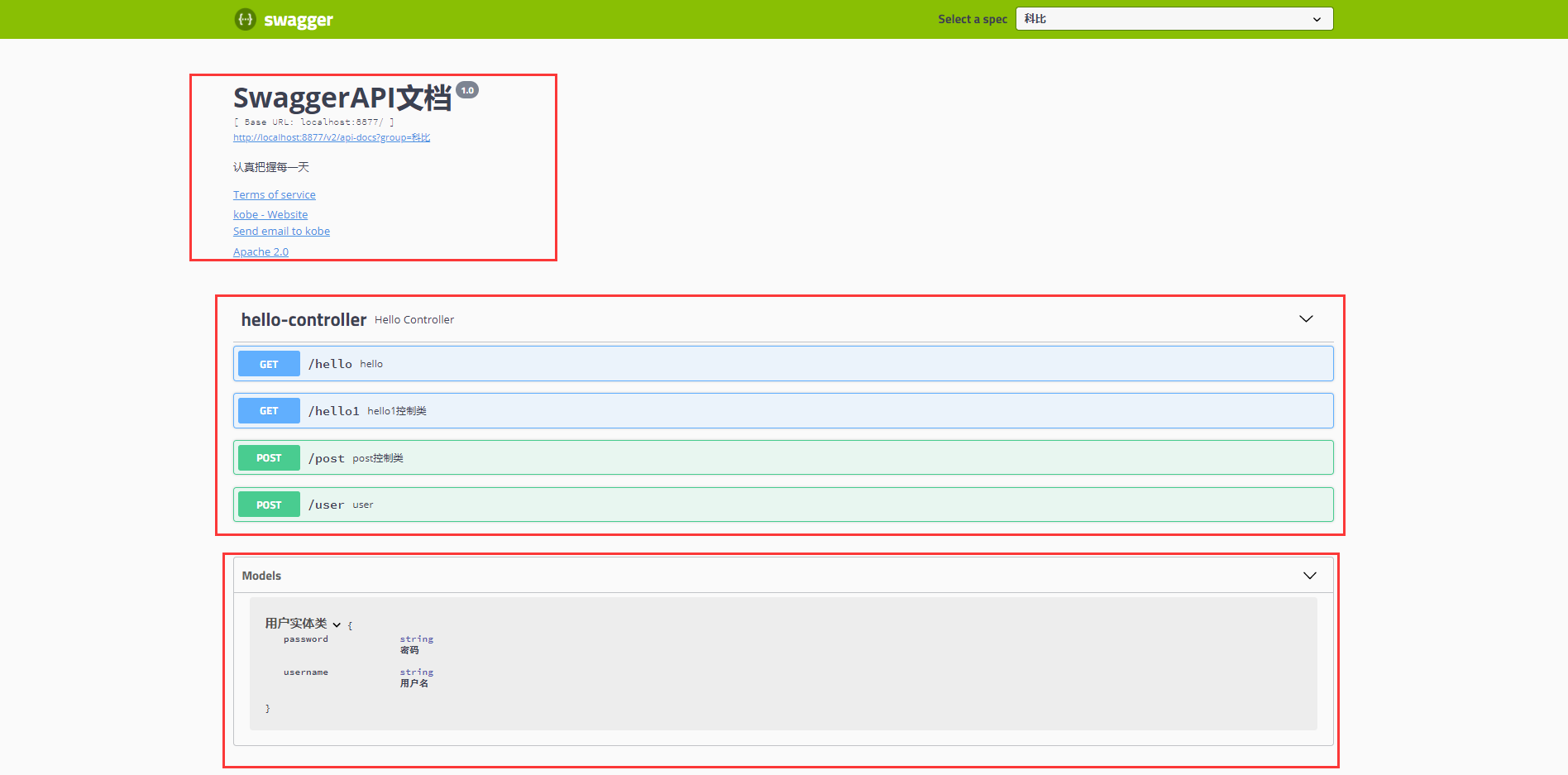Click the GET badge on /hello1
The image size is (1568, 775).
click(268, 410)
